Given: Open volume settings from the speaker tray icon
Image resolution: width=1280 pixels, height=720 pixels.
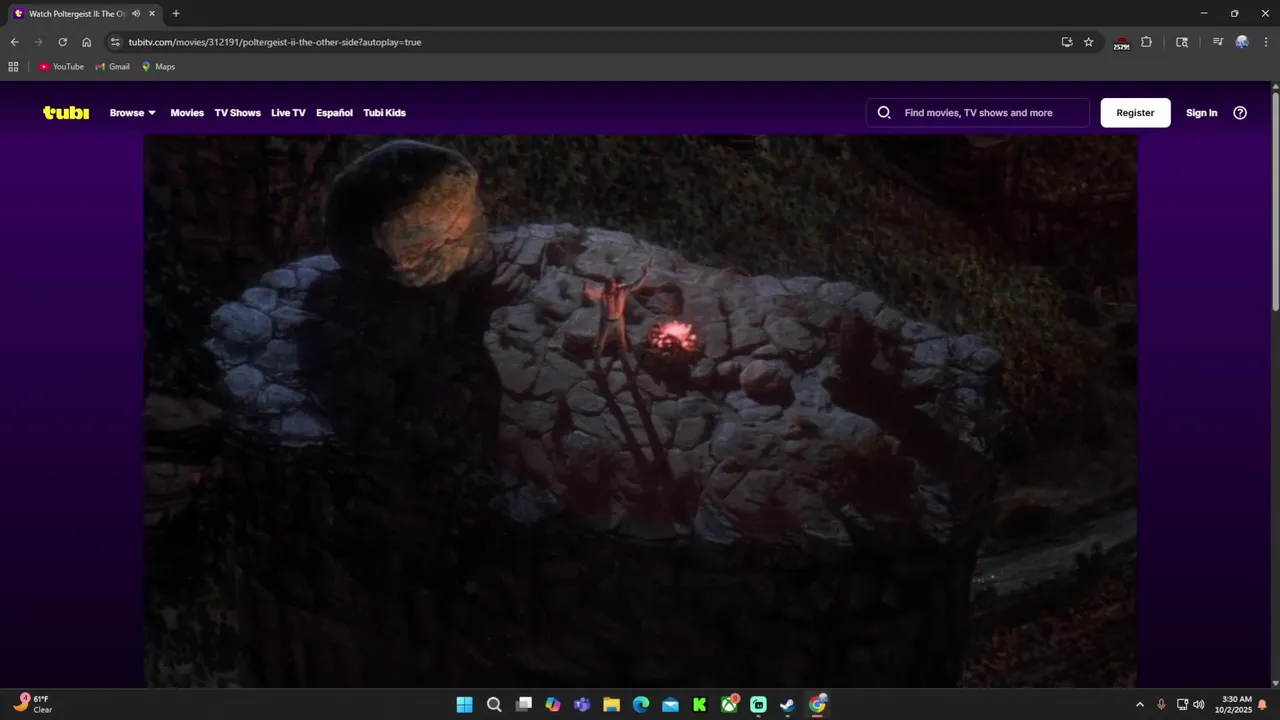Looking at the screenshot, I should pos(1199,705).
